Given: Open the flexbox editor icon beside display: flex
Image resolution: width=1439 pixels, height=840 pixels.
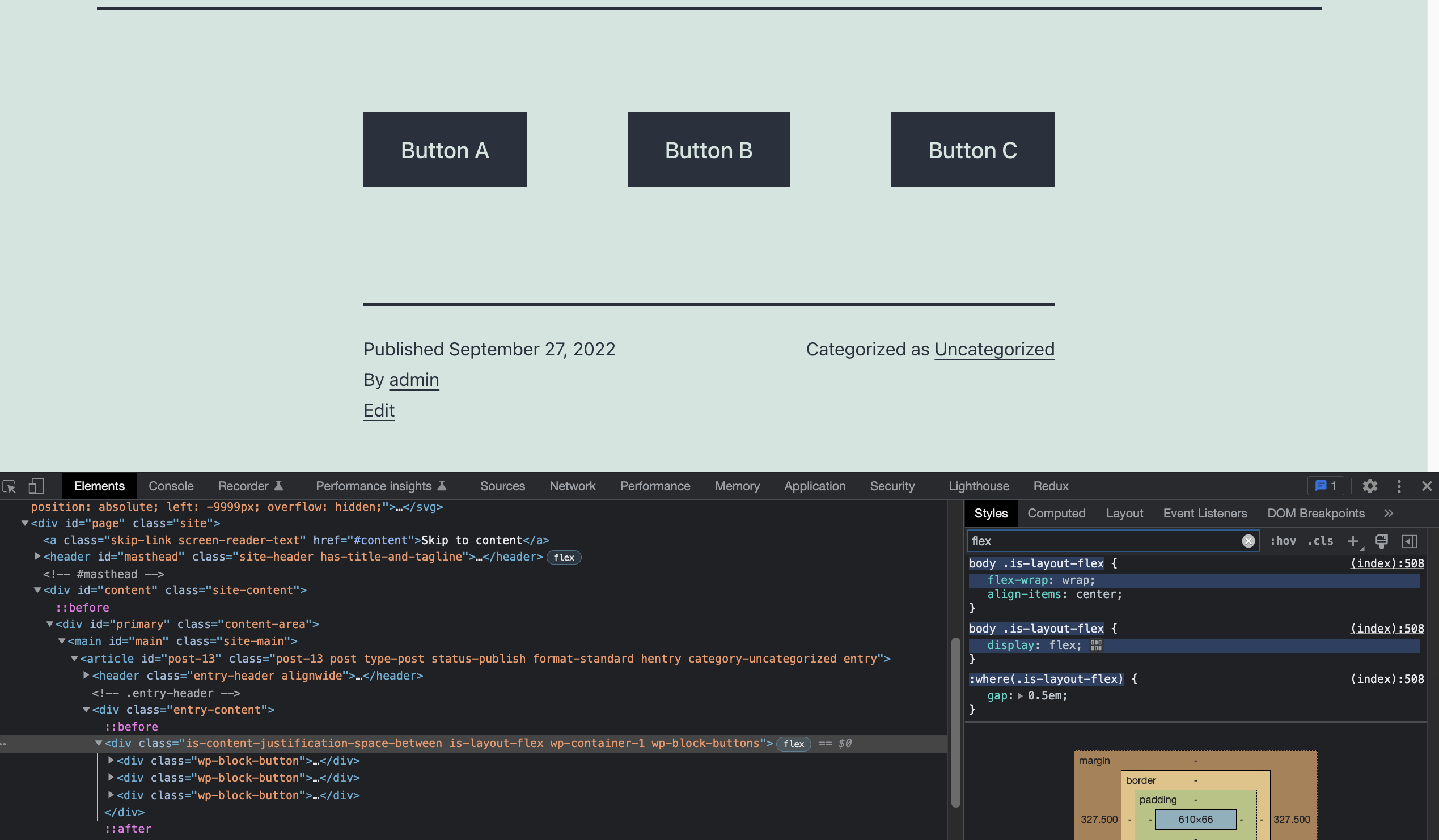Looking at the screenshot, I should coord(1096,645).
